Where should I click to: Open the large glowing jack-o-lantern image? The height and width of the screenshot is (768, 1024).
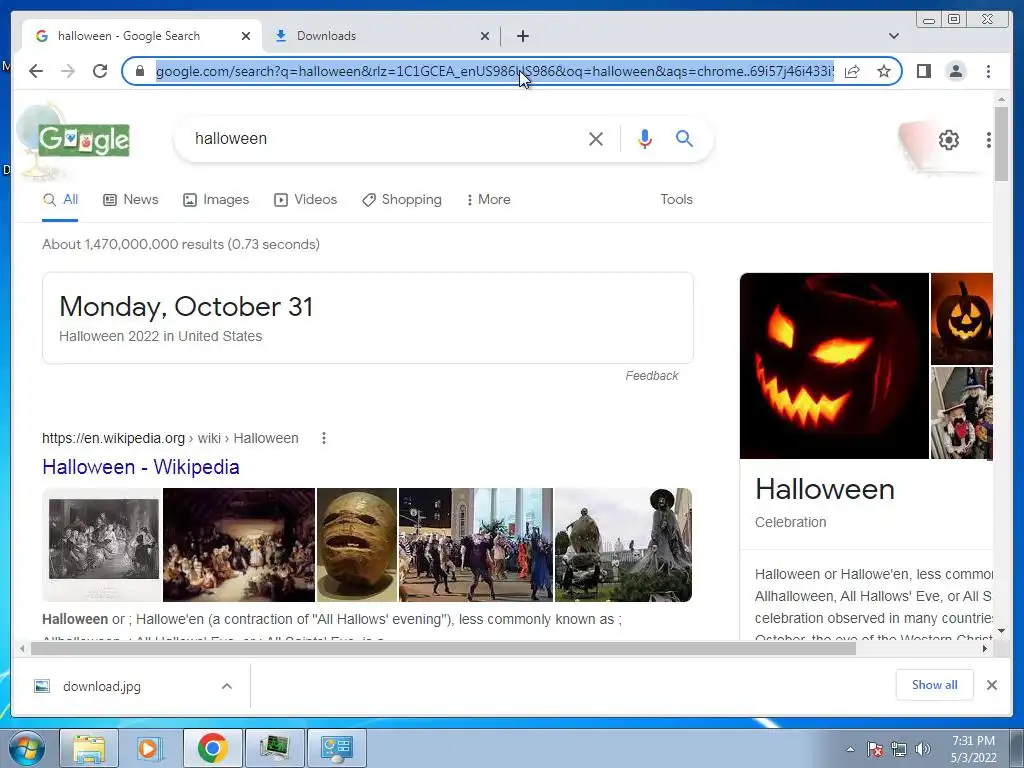tap(834, 366)
